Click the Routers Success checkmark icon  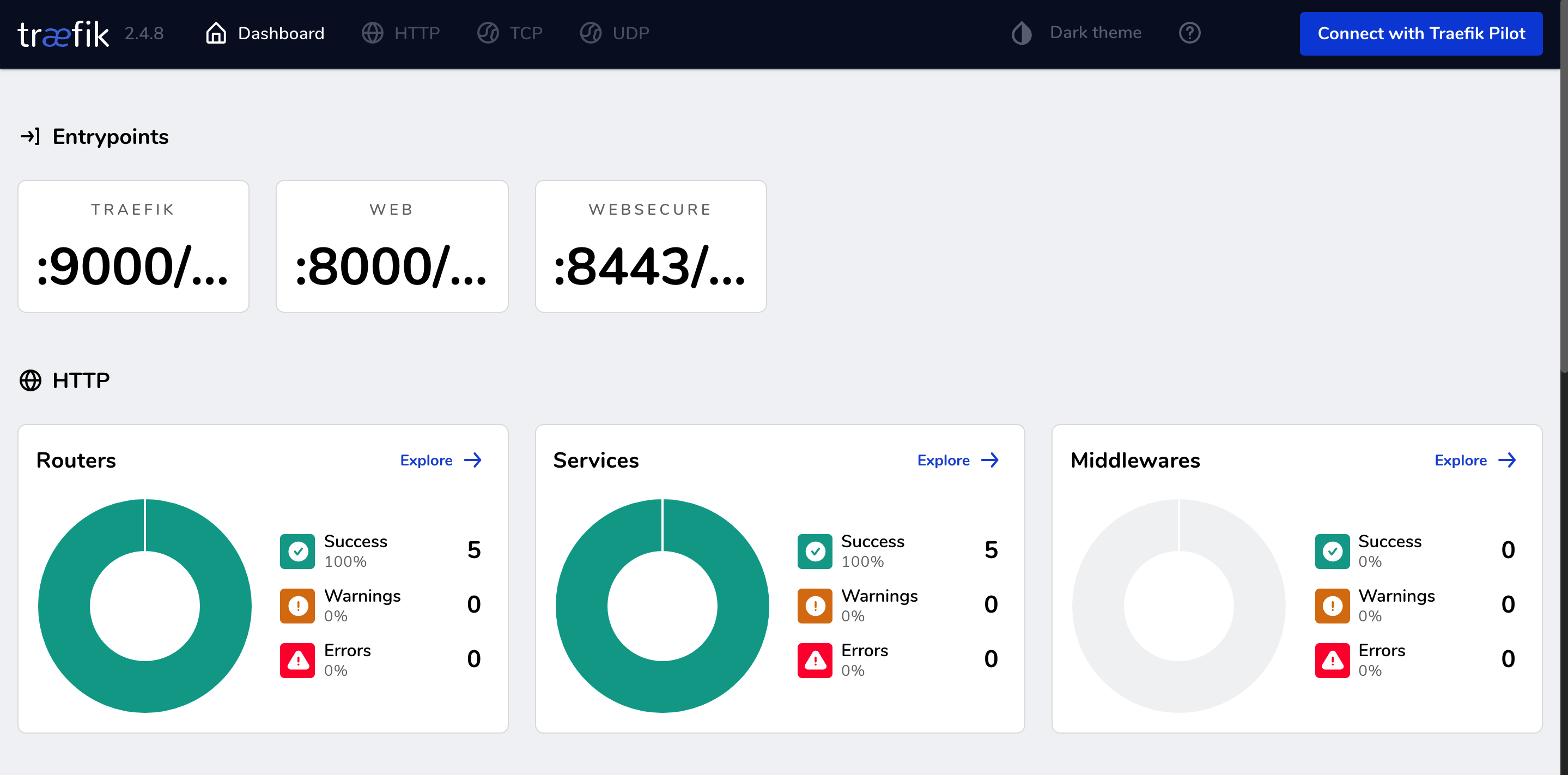coord(297,551)
